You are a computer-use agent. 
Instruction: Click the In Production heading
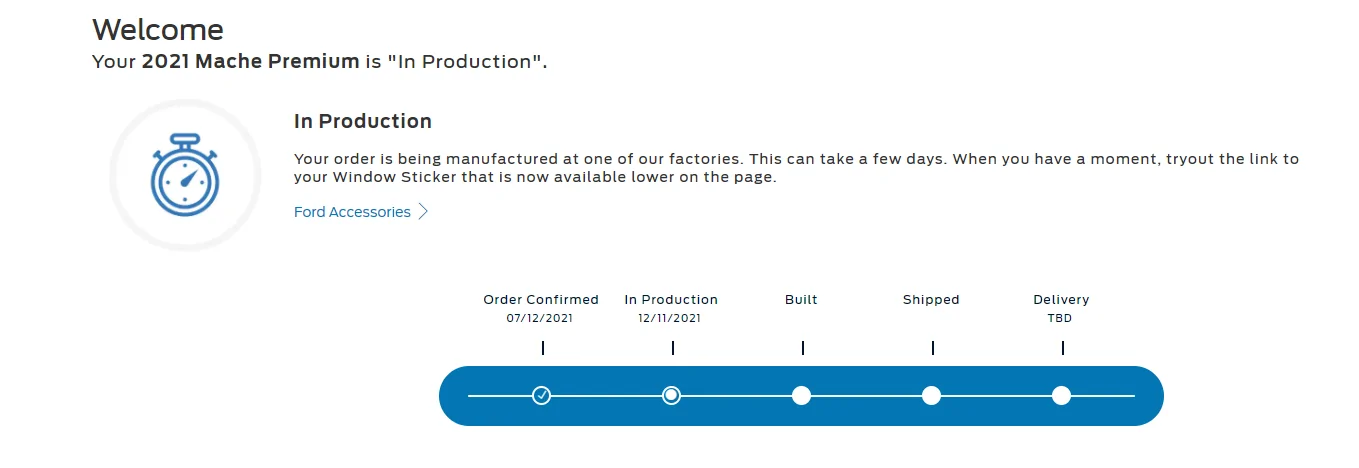coord(363,121)
